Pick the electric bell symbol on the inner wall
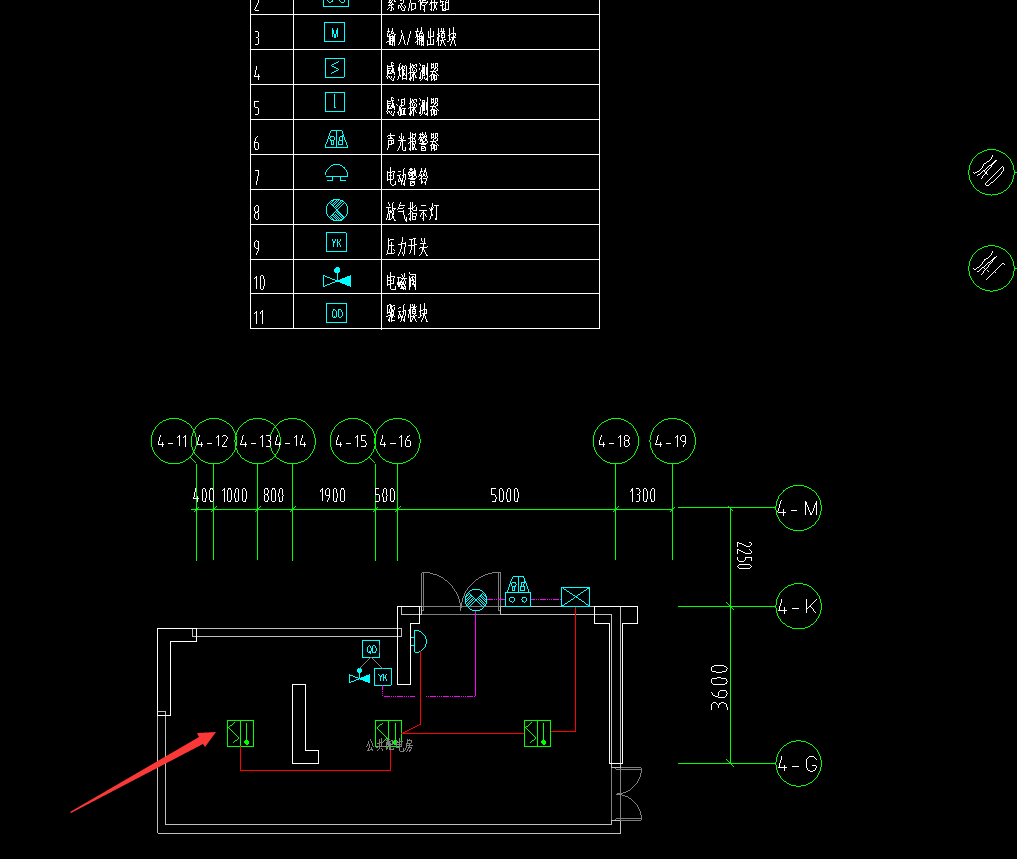 click(420, 642)
